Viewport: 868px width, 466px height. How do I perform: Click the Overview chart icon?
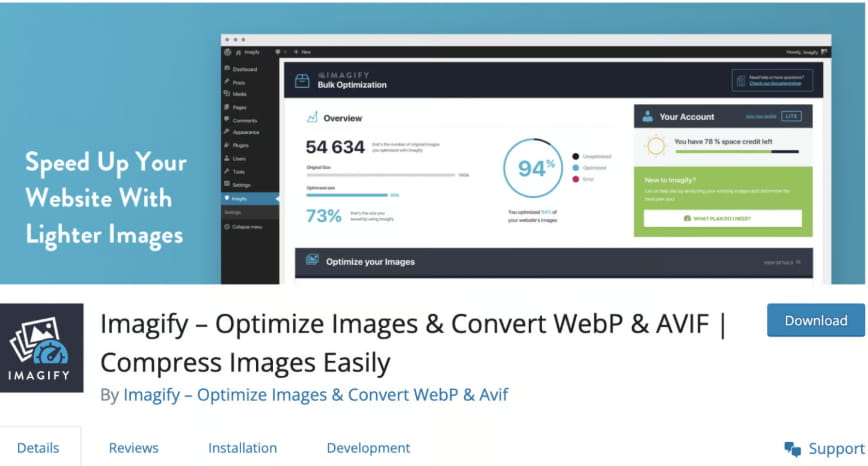(312, 117)
